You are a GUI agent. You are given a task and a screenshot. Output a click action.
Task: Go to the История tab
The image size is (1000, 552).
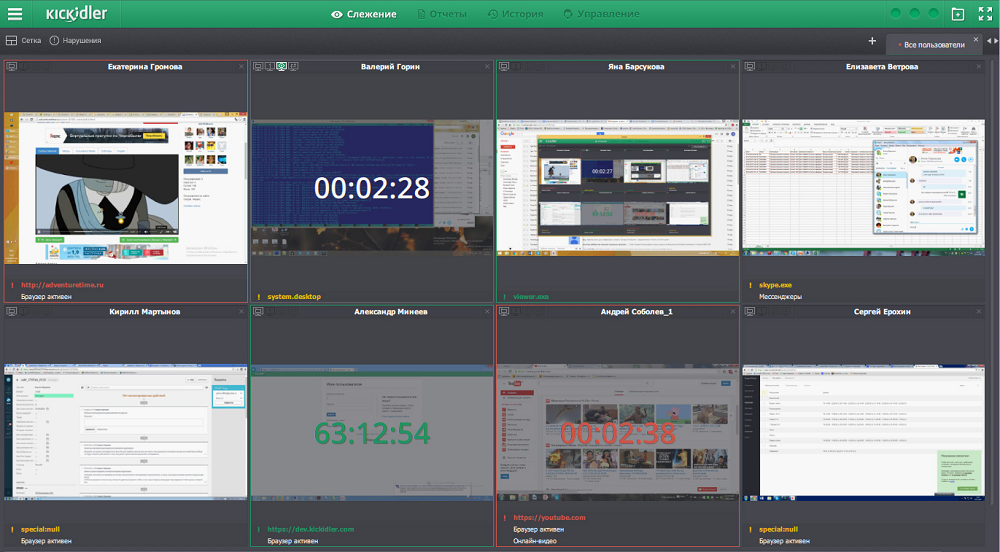tap(516, 14)
